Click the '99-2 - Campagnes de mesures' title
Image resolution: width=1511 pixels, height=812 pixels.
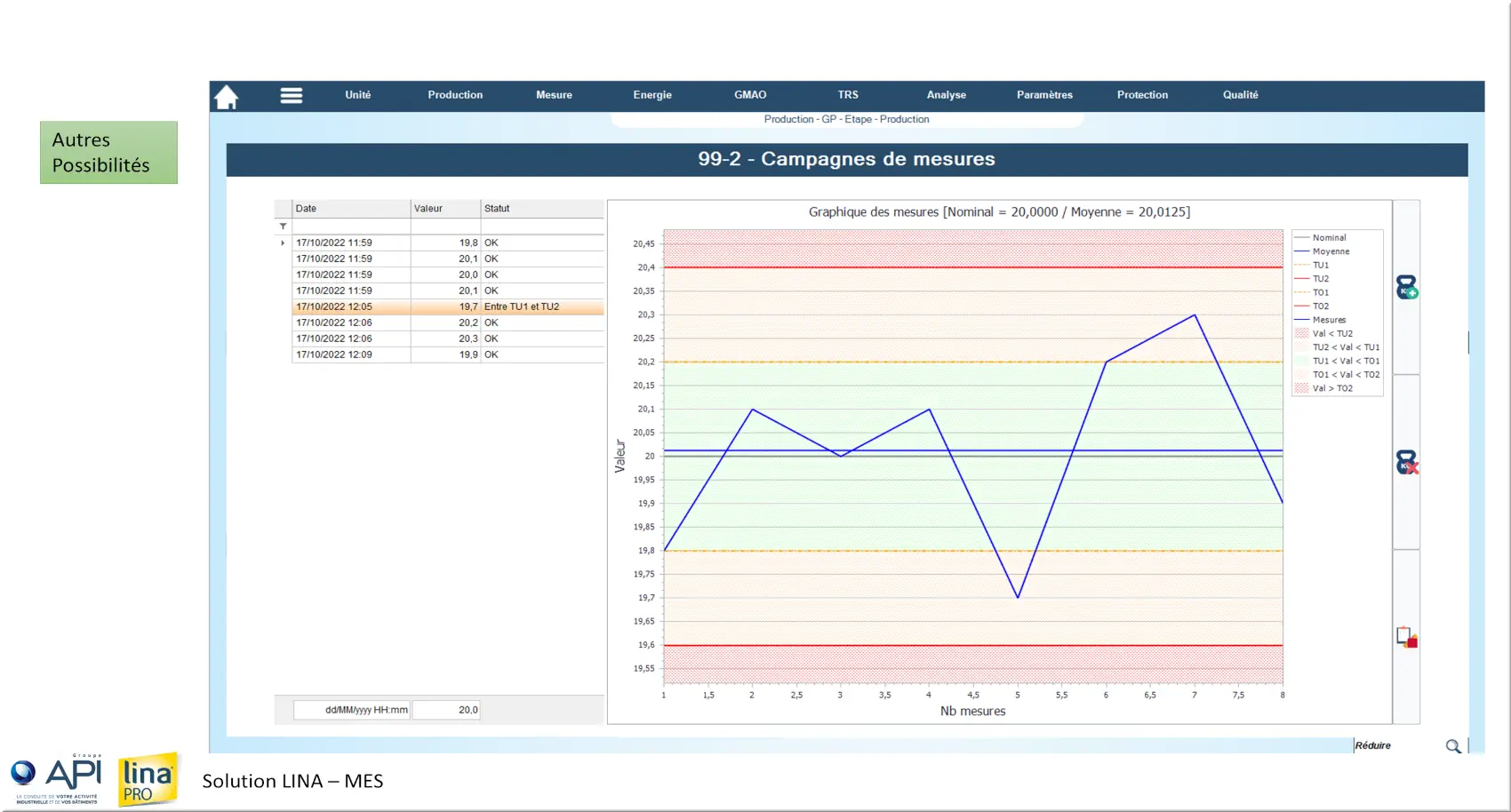[x=846, y=159]
